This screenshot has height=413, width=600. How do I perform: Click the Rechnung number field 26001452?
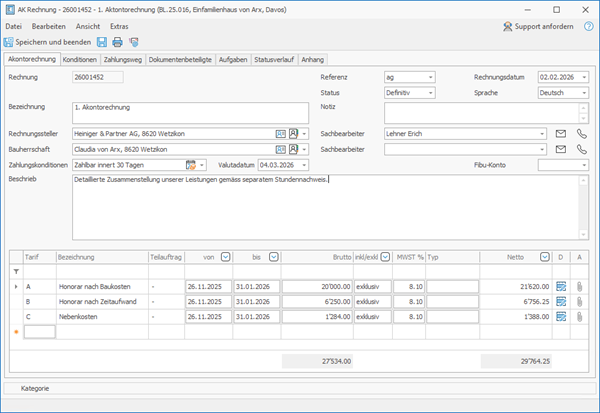(98, 77)
